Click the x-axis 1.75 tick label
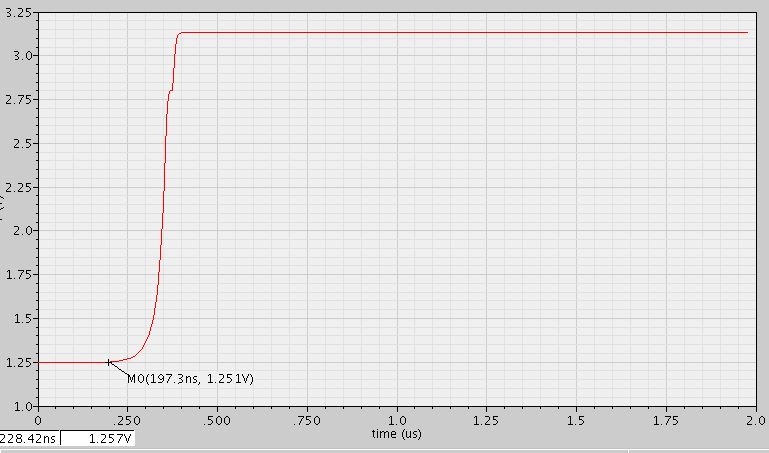Image resolution: width=769 pixels, height=453 pixels. (x=666, y=421)
